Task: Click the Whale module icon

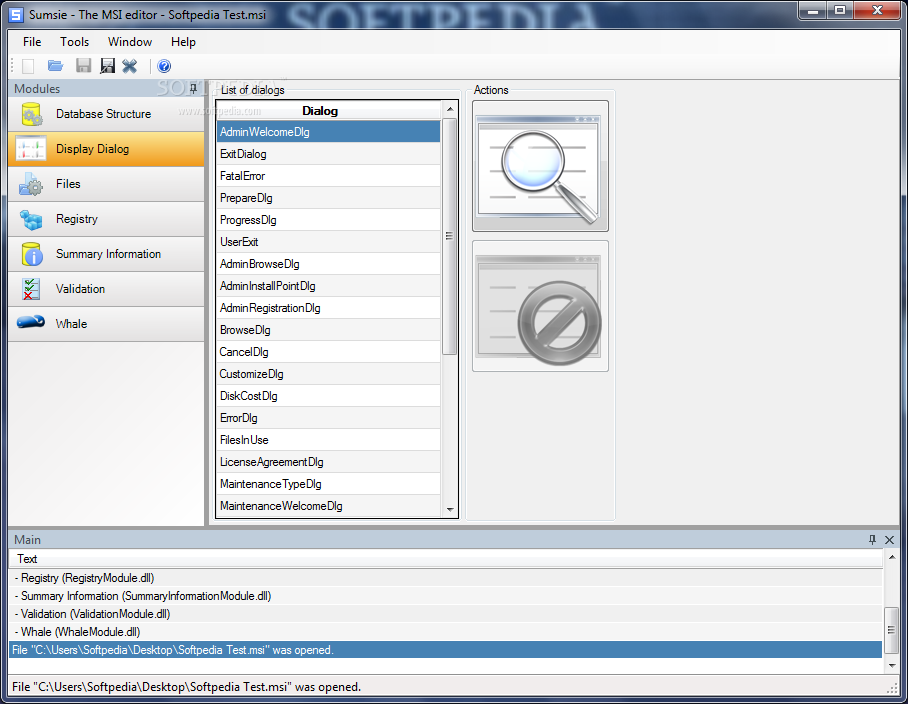Action: click(31, 322)
